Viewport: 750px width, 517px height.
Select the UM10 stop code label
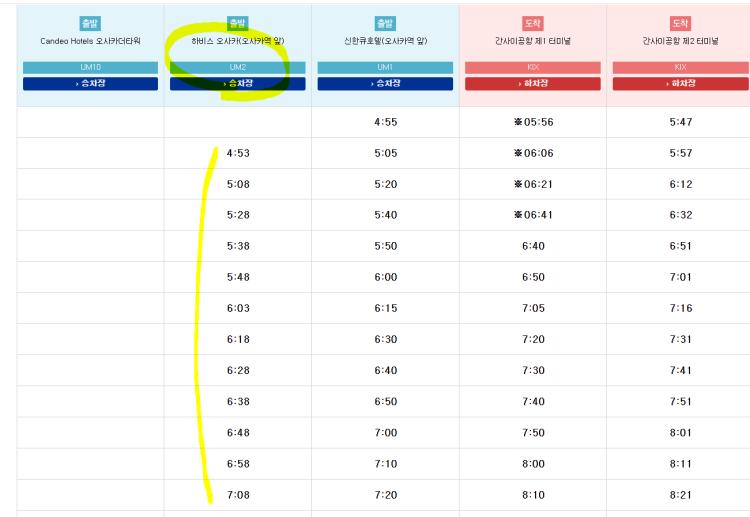(90, 67)
